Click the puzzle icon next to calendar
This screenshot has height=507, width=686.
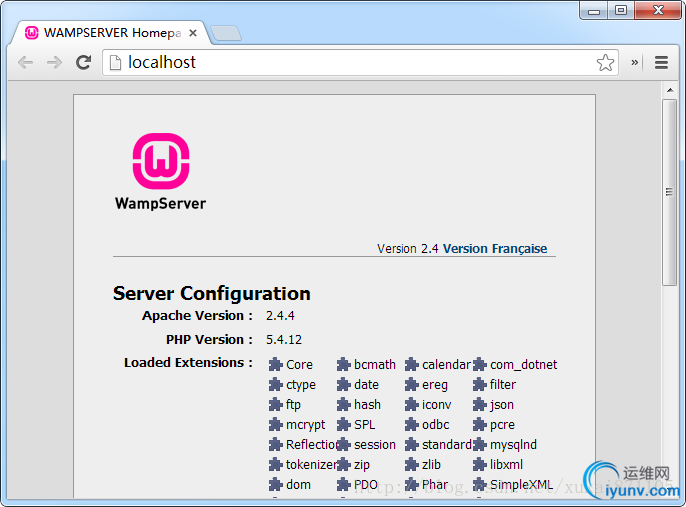(x=412, y=364)
